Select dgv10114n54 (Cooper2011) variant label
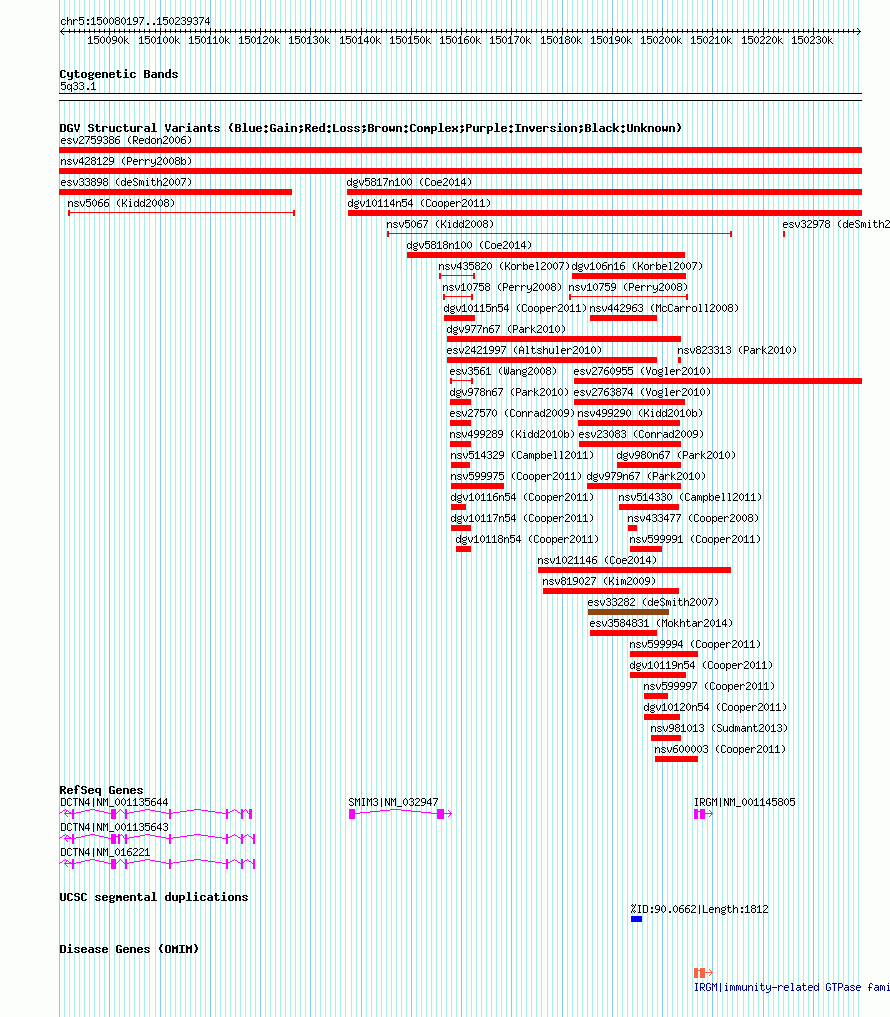Image resolution: width=890 pixels, height=1017 pixels. [x=419, y=203]
